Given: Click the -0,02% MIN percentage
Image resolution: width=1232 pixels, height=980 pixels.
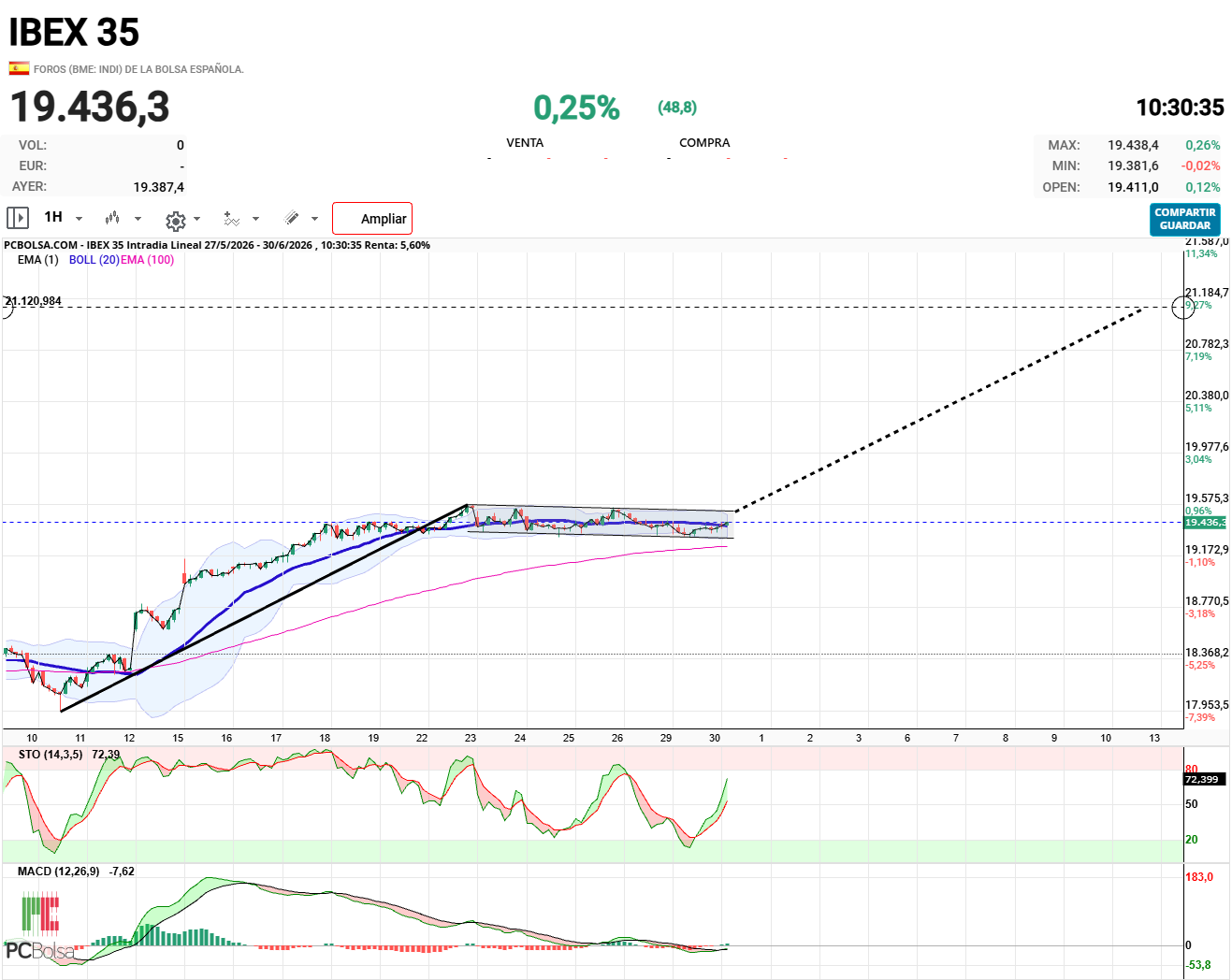Looking at the screenshot, I should coord(1200,166).
